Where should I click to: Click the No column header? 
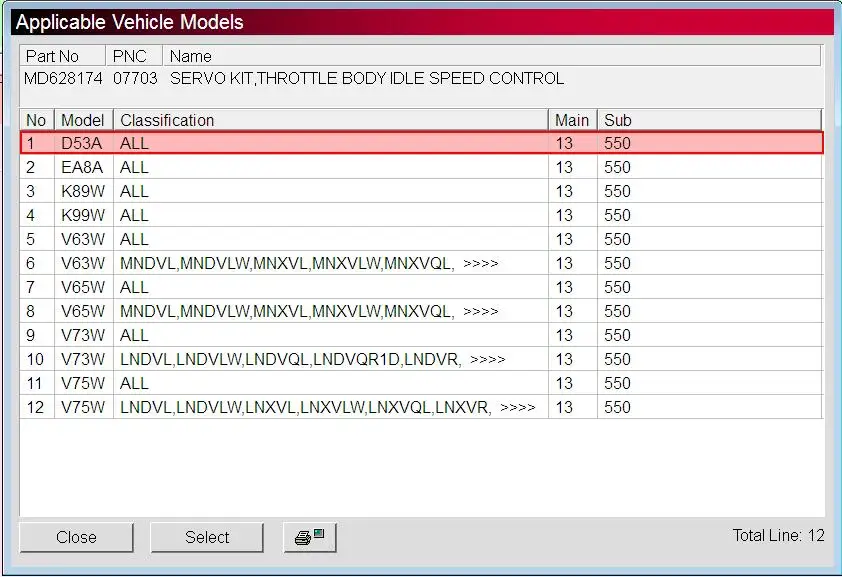(37, 120)
